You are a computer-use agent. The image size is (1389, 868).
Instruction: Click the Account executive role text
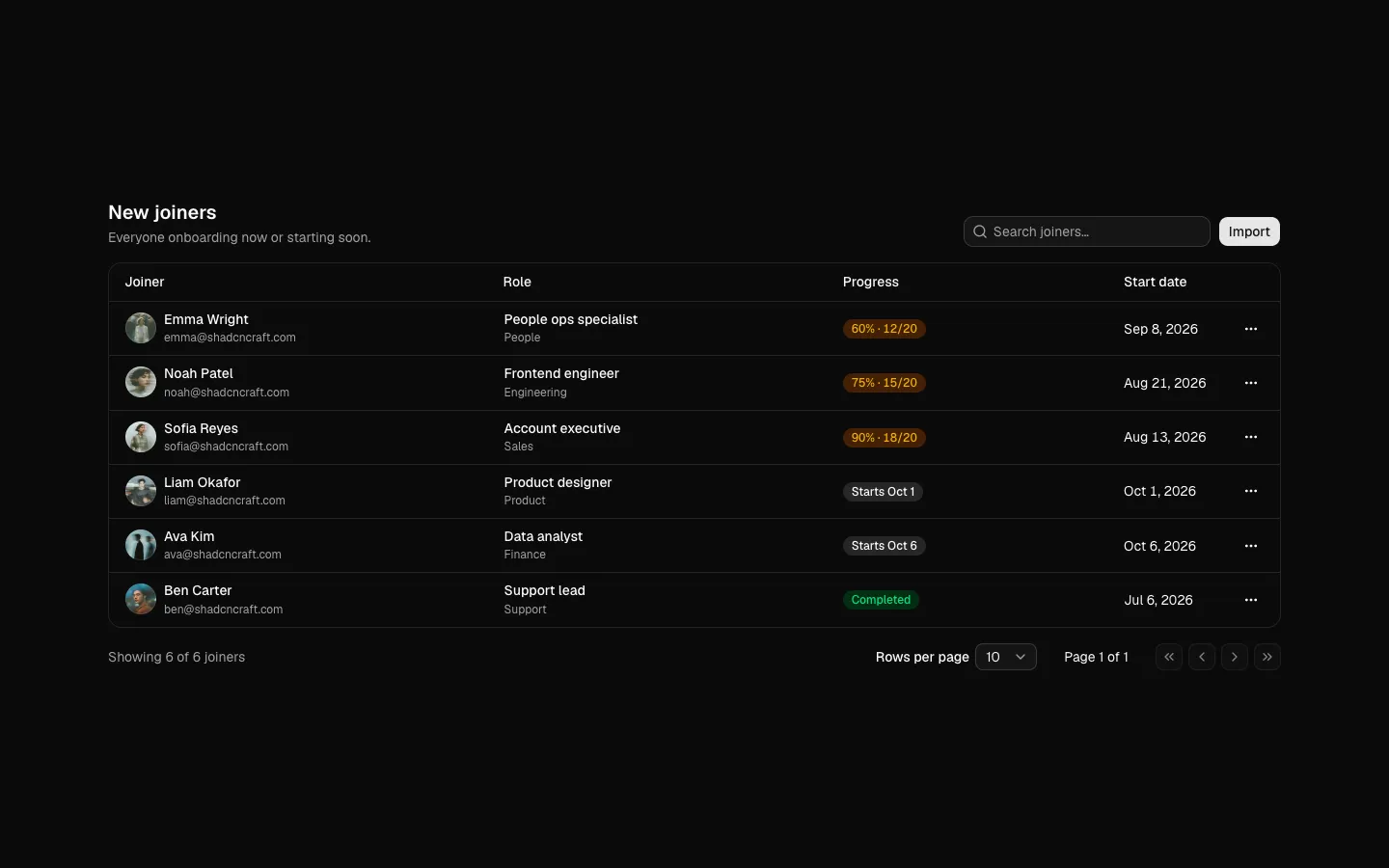point(562,428)
